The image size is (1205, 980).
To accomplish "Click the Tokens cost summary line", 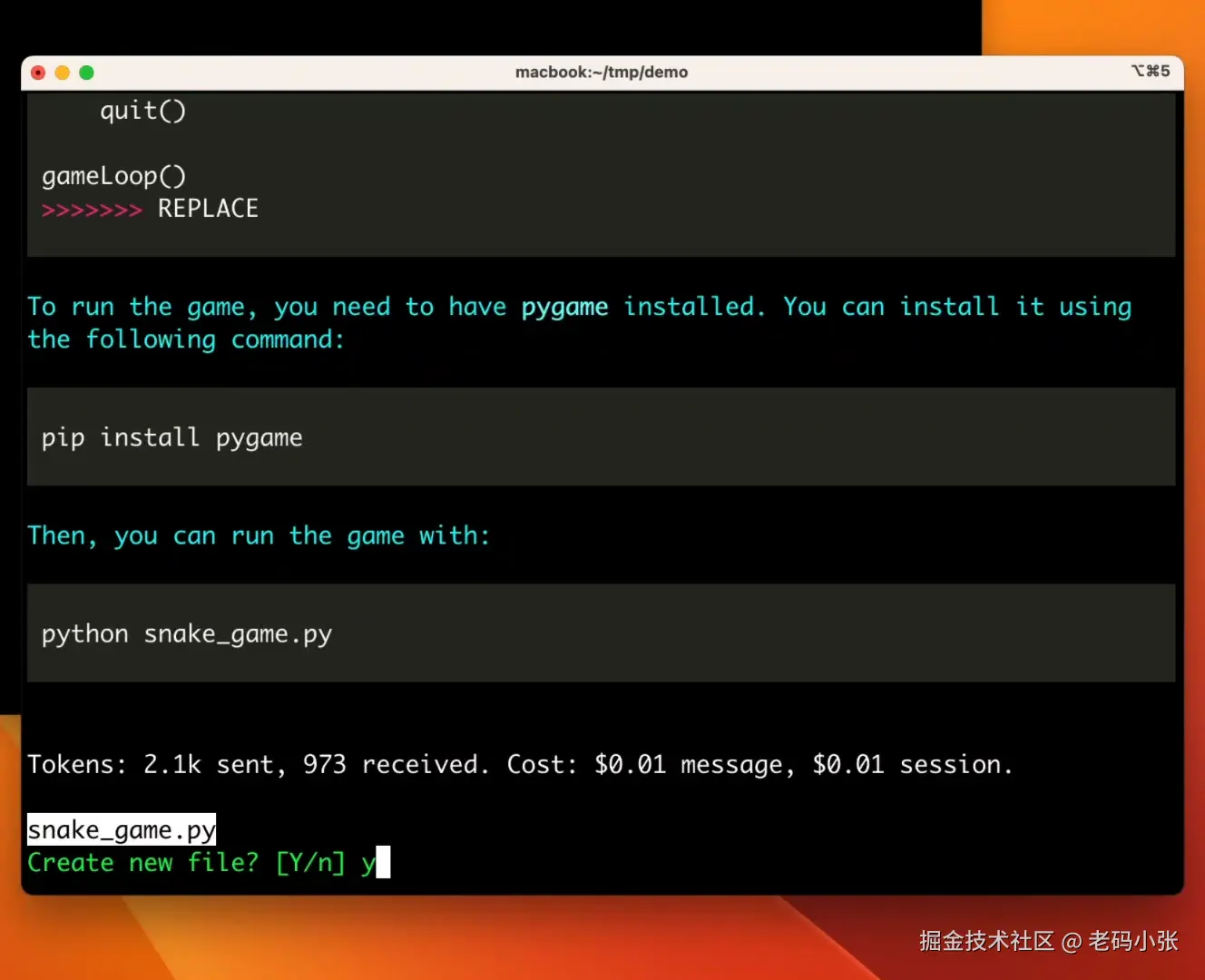I will (519, 764).
